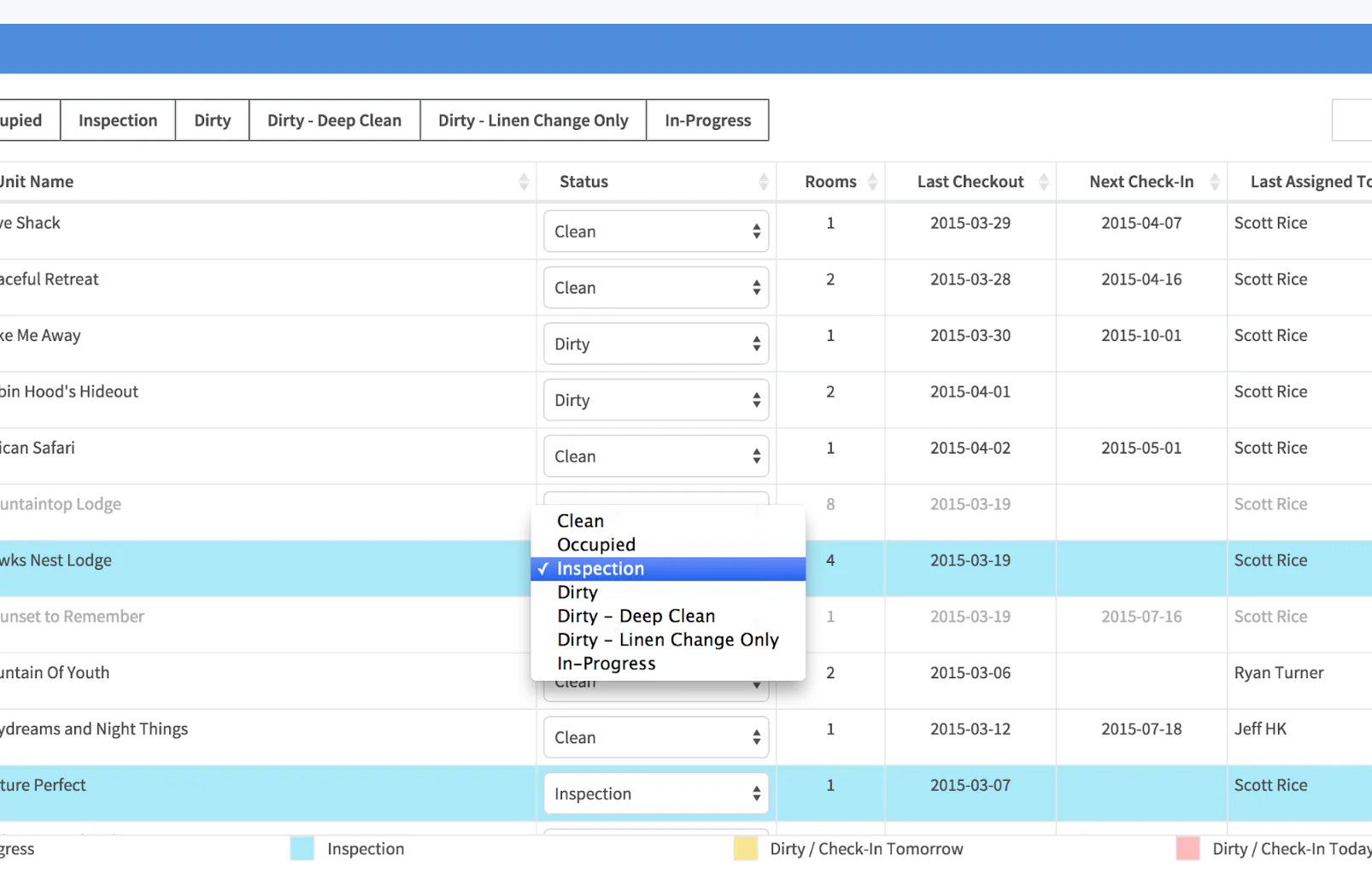Click next check-in date 2015-05-01
The image size is (1372, 885).
[x=1141, y=448]
